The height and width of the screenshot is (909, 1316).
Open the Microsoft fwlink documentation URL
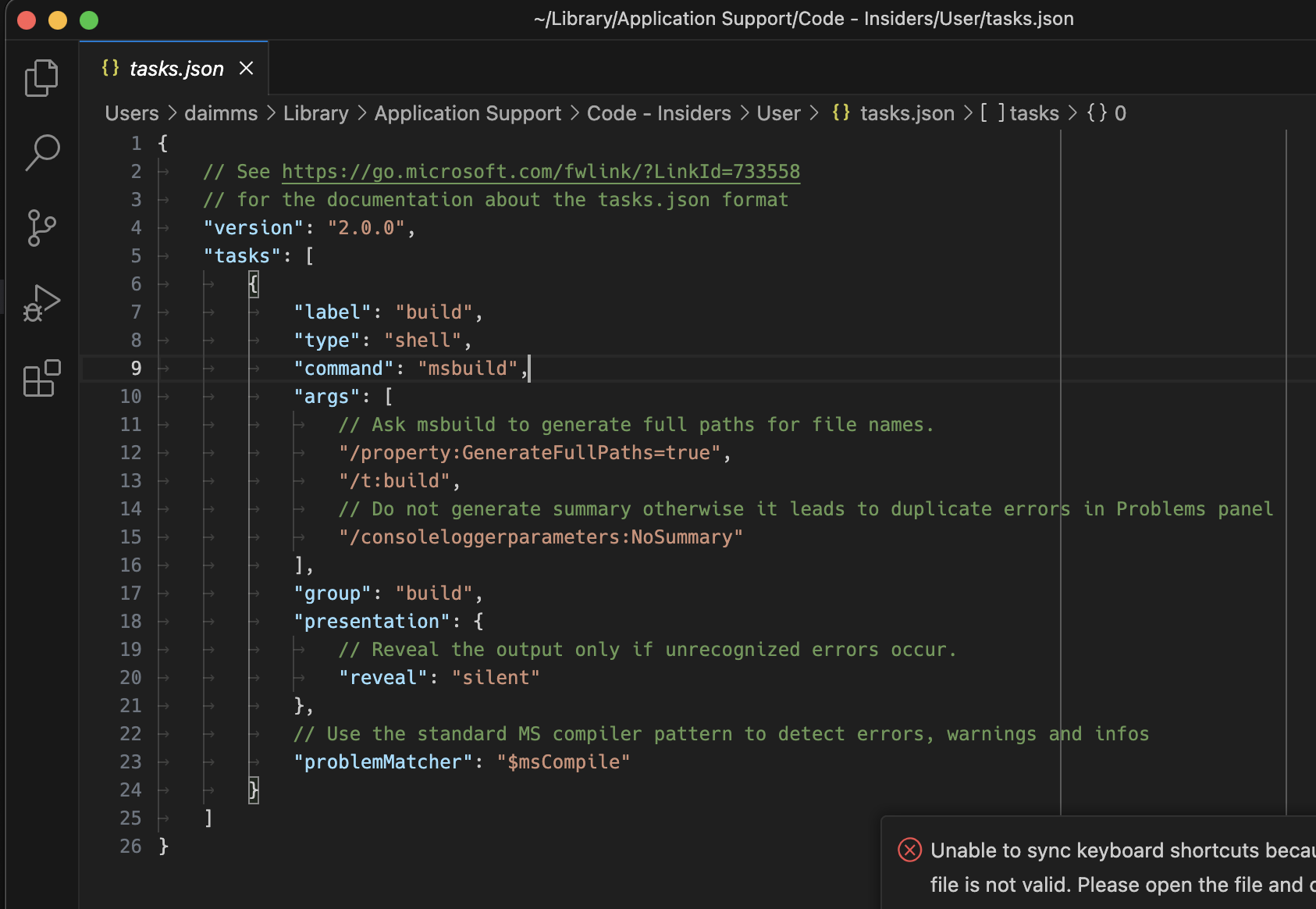click(540, 172)
